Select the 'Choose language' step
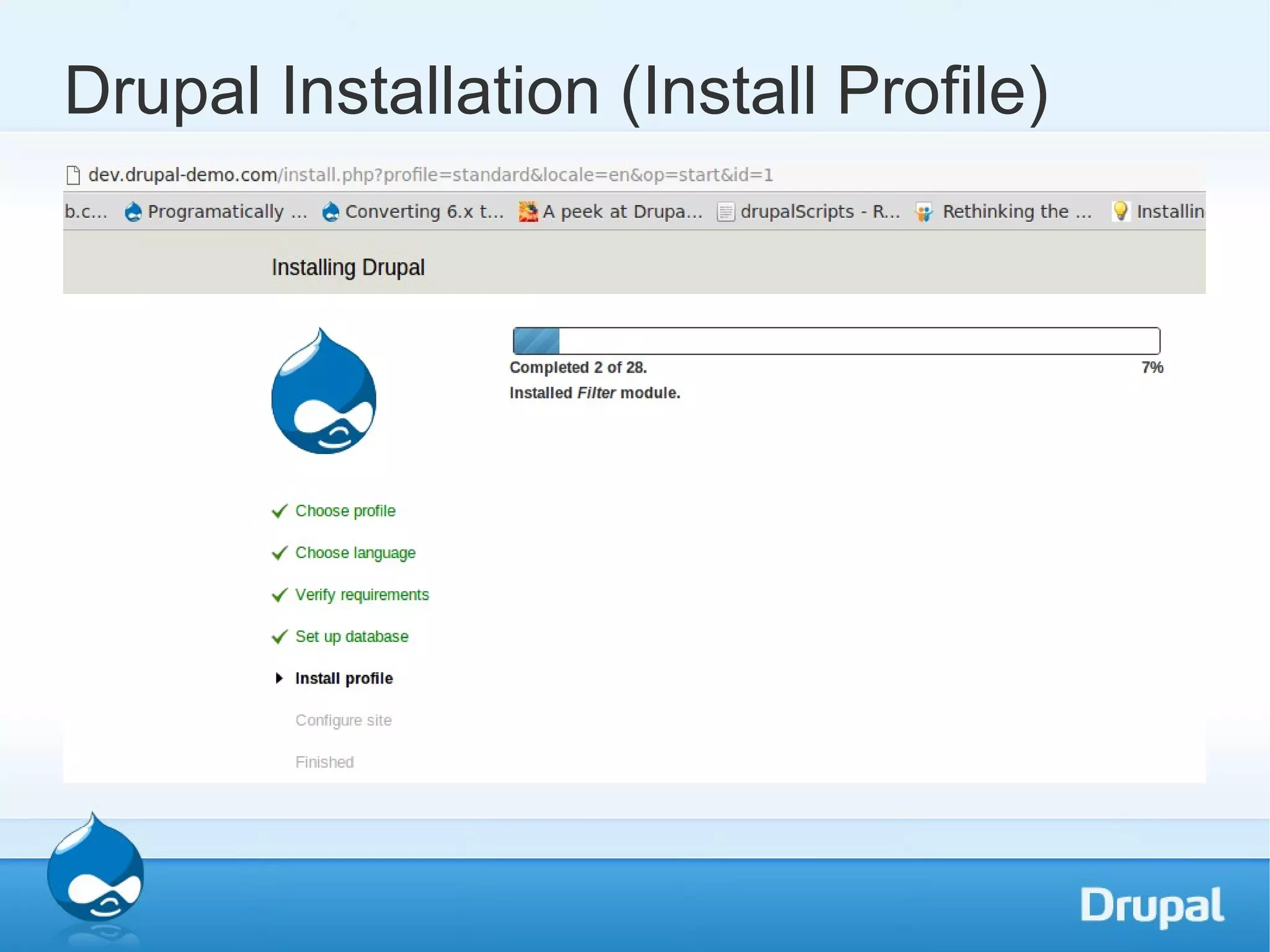The height and width of the screenshot is (952, 1270). pos(355,553)
